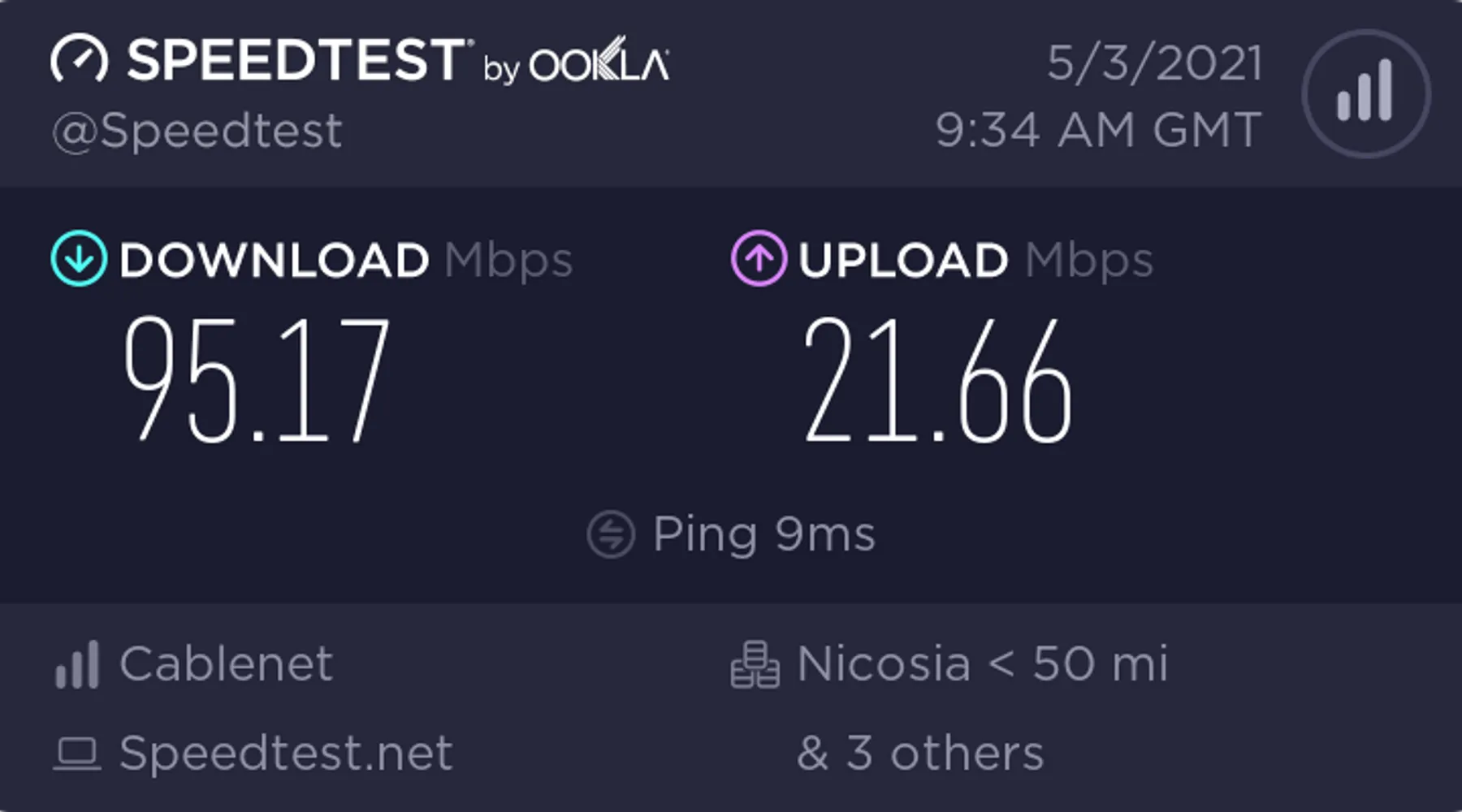
Task: Open the Speedtest.net link text
Action: pyautogui.click(x=285, y=754)
